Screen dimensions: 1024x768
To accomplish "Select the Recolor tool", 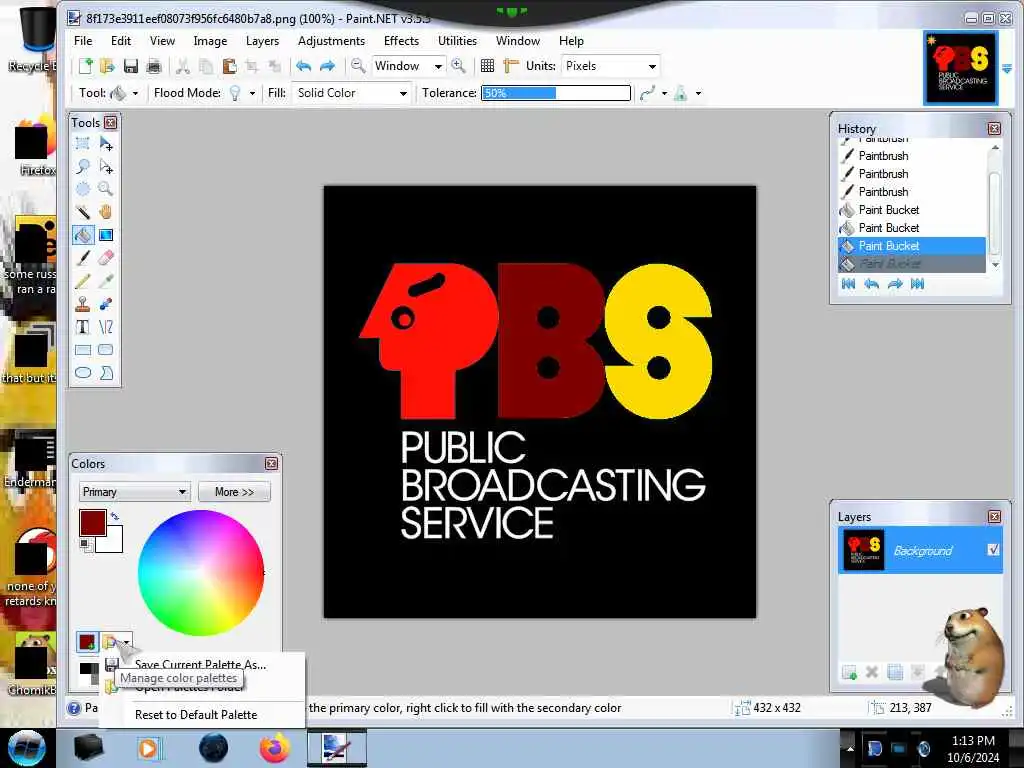I will point(106,304).
